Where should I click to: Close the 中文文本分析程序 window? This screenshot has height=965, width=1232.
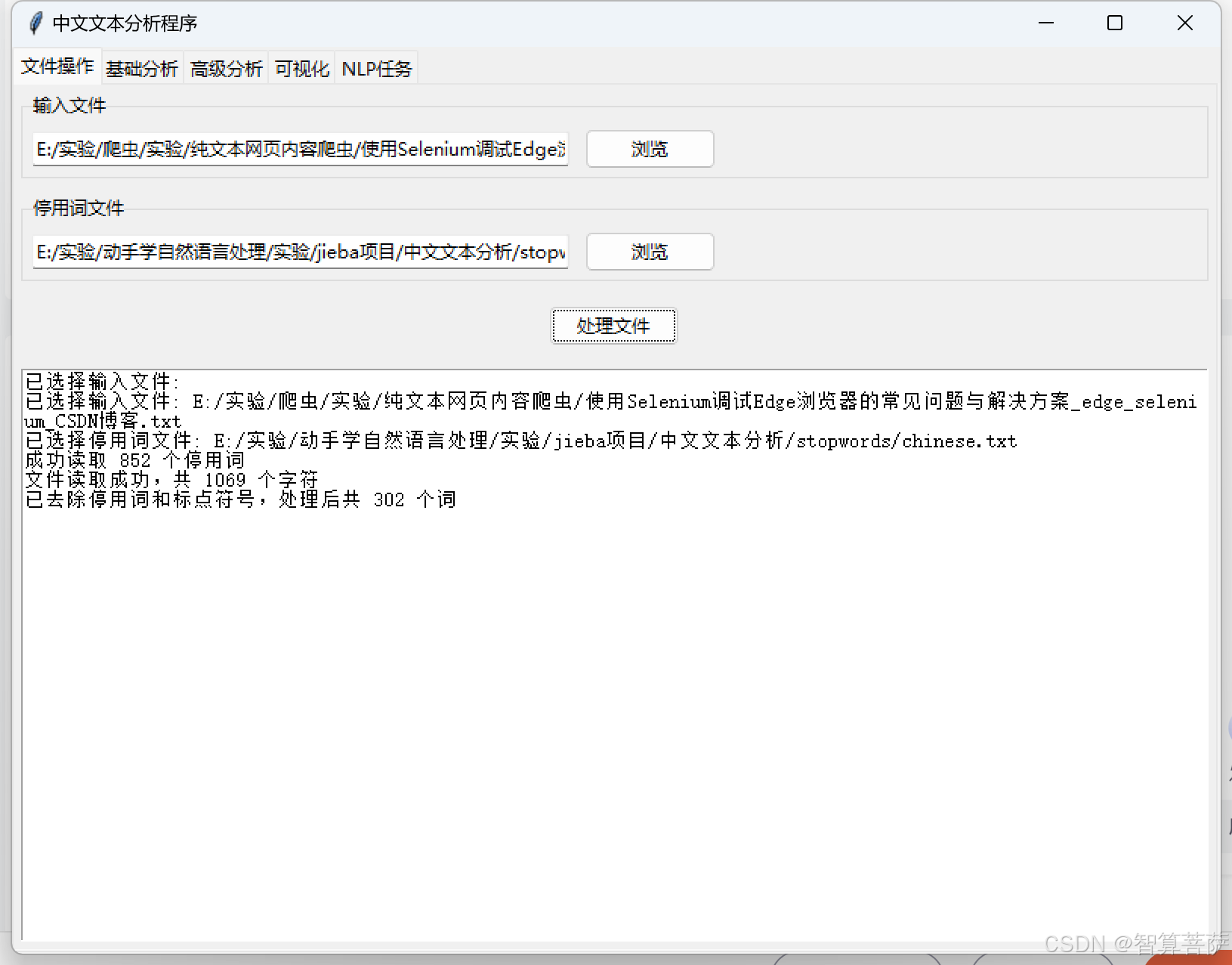[1184, 23]
